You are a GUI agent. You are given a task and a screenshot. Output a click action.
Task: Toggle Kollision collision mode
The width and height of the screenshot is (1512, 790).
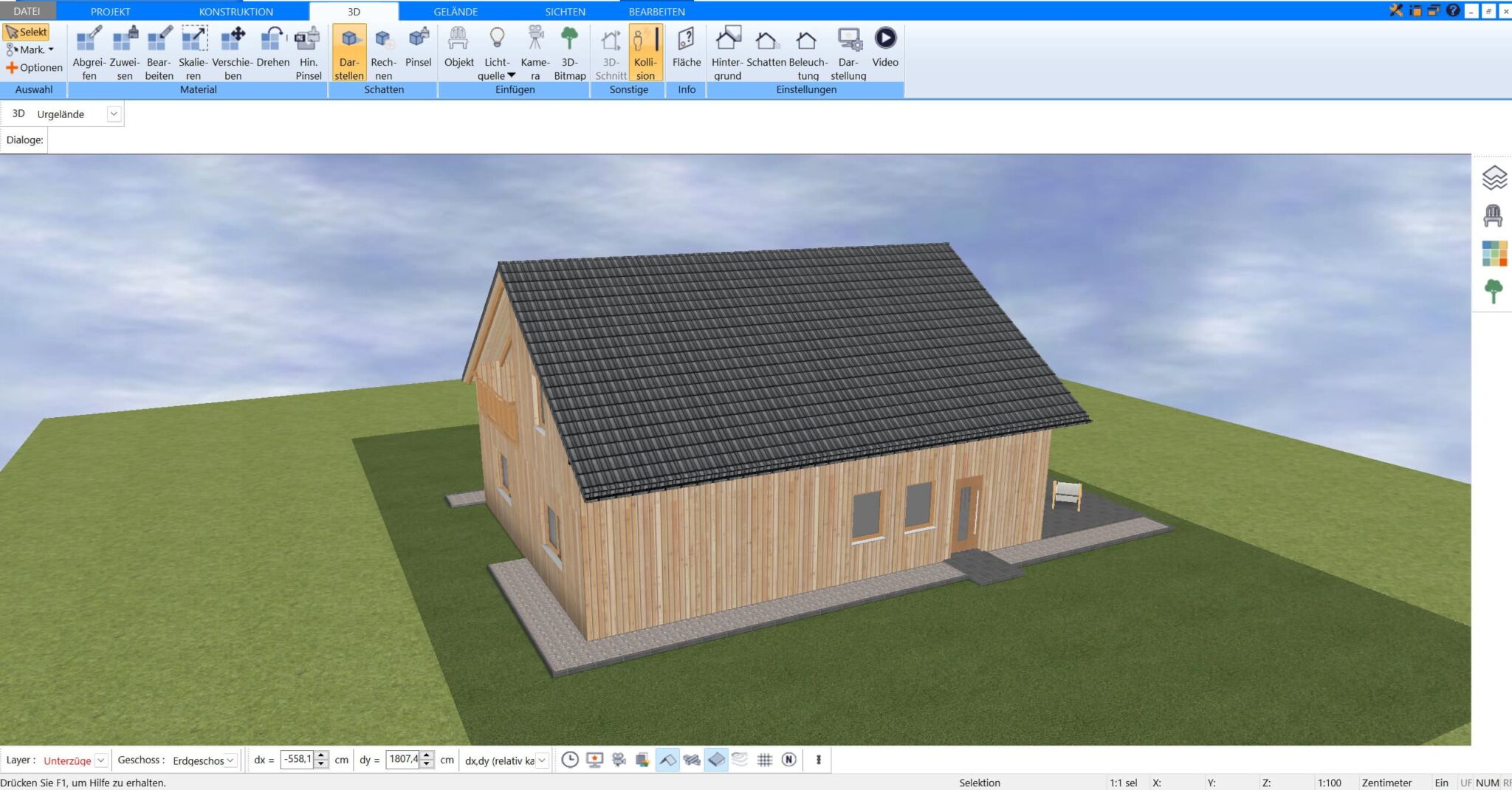(645, 52)
